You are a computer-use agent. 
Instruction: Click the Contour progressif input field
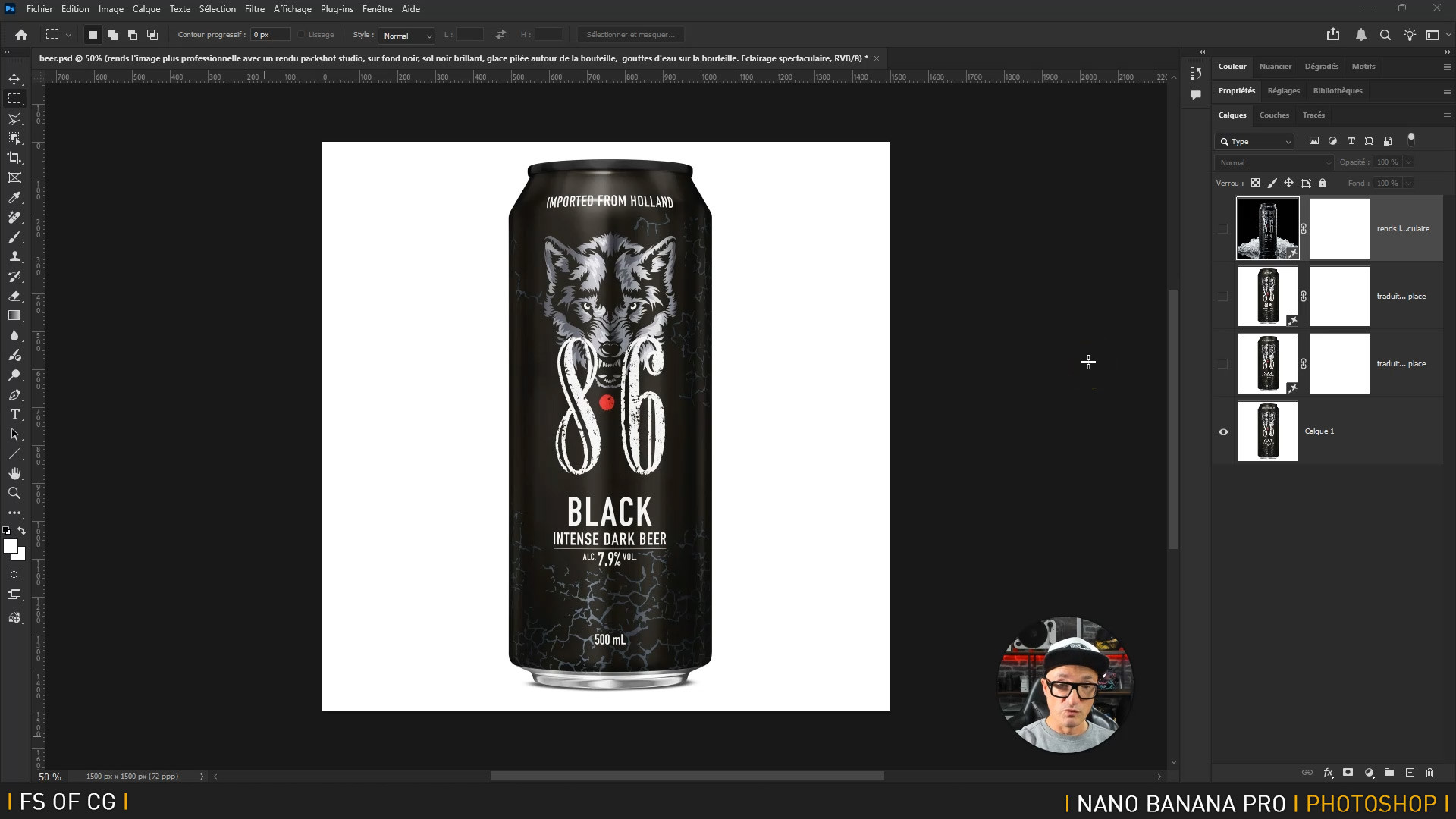pos(270,35)
